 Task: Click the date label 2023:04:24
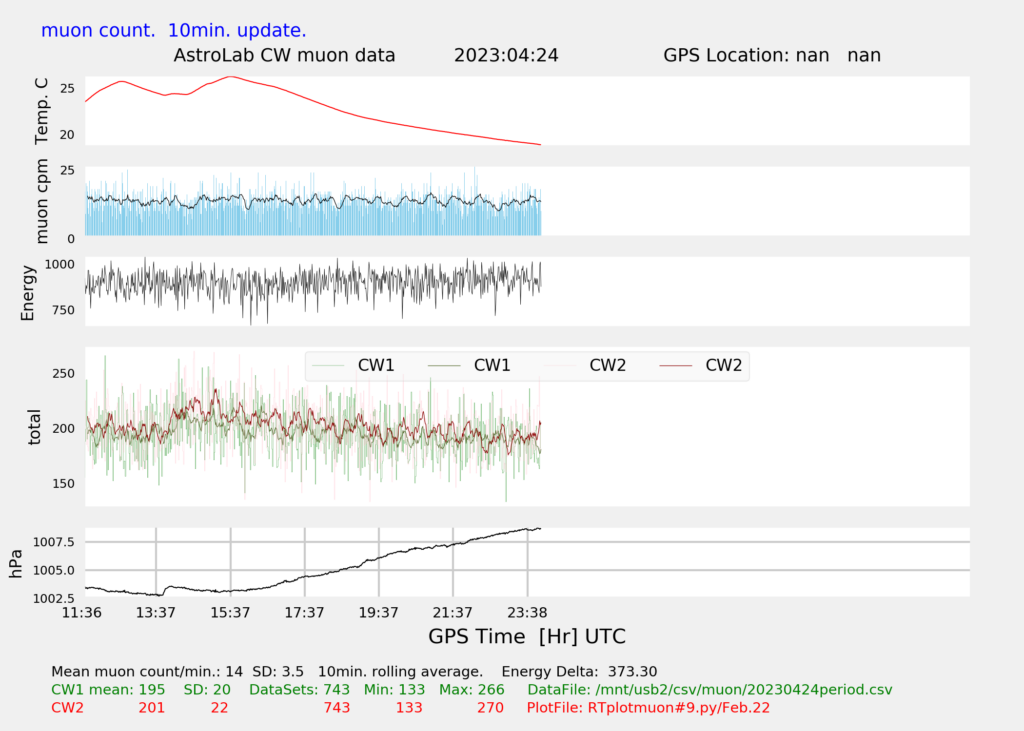tap(506, 56)
